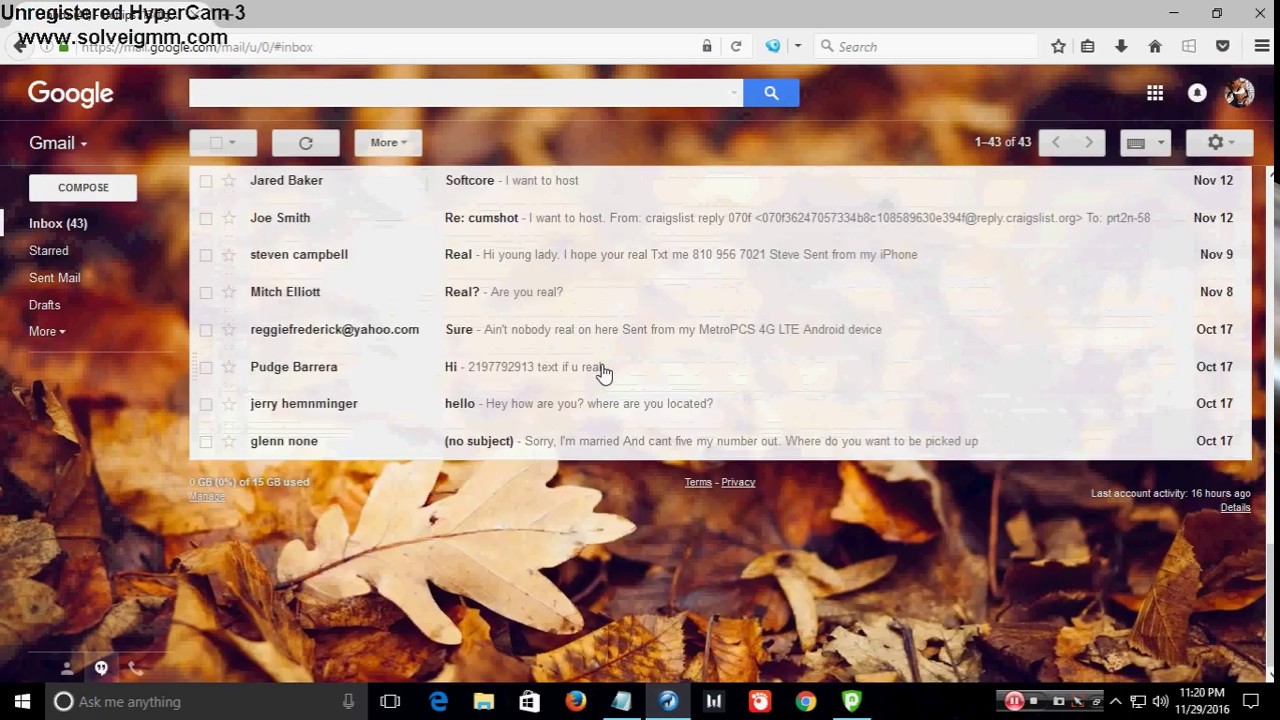Open the More actions dropdown
Viewport: 1280px width, 720px height.
click(388, 143)
